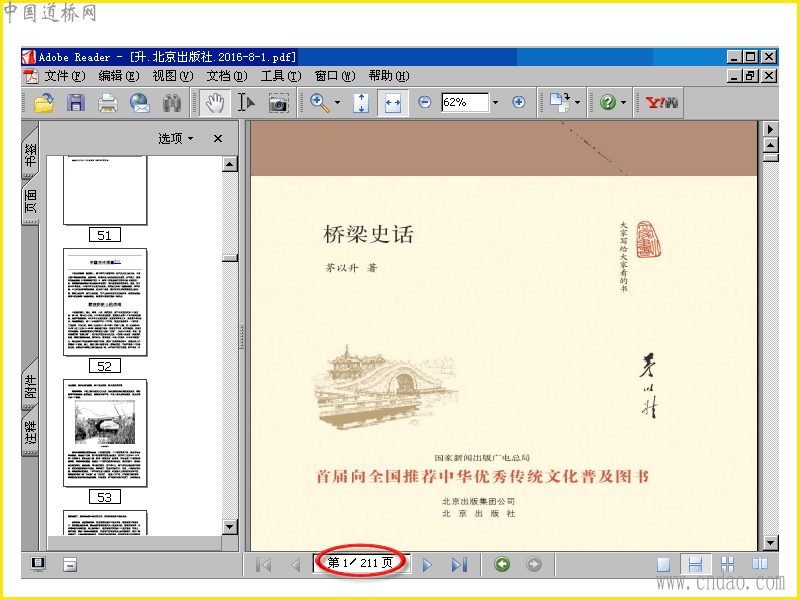800x600 pixels.
Task: Open search with binoculars icon
Action: 172,103
